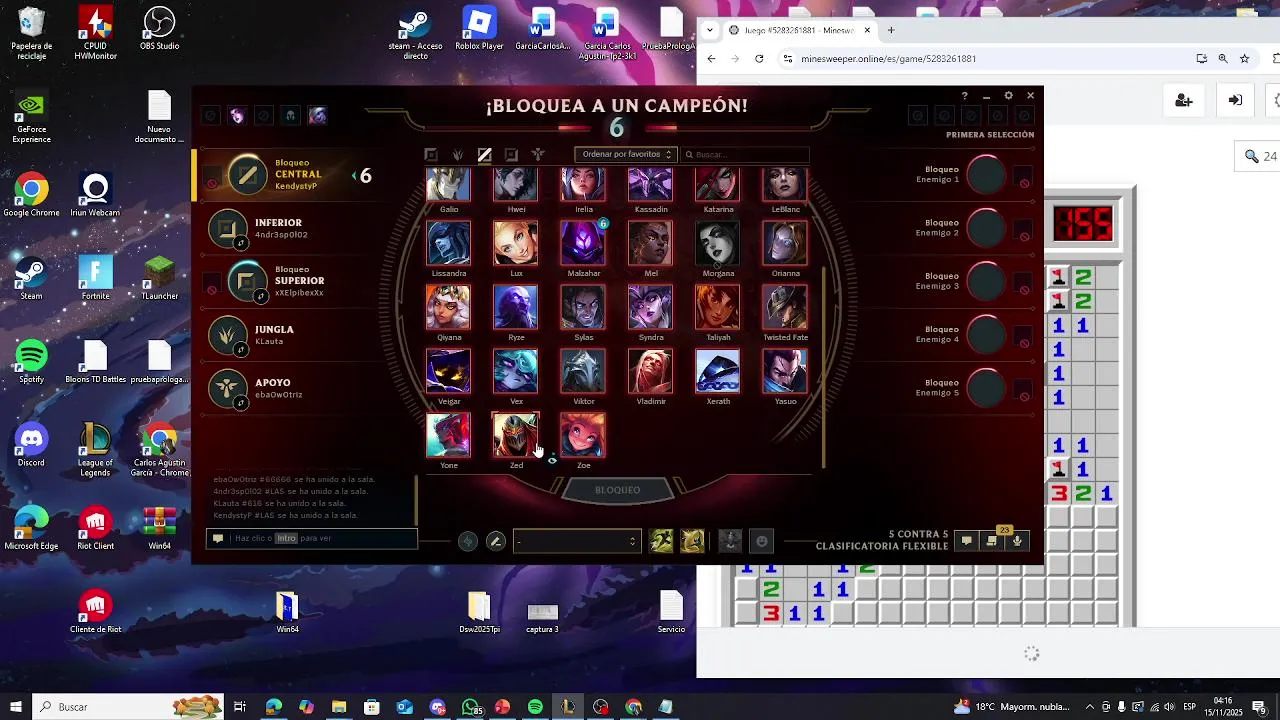Click the Minesweeper add friend icon
Screen dimensions: 1280x720
[x=1184, y=100]
